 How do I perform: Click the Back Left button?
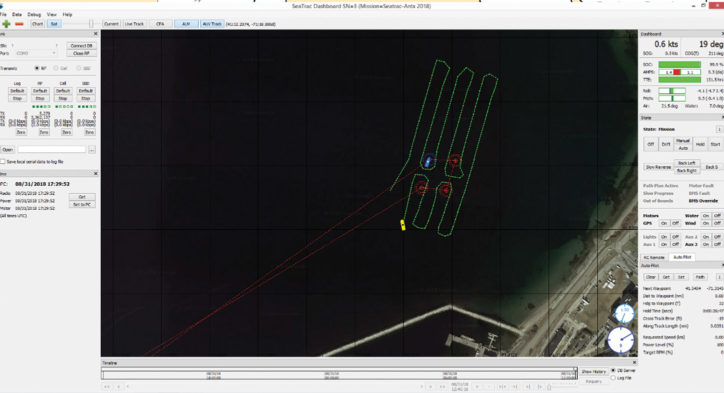pyautogui.click(x=687, y=163)
